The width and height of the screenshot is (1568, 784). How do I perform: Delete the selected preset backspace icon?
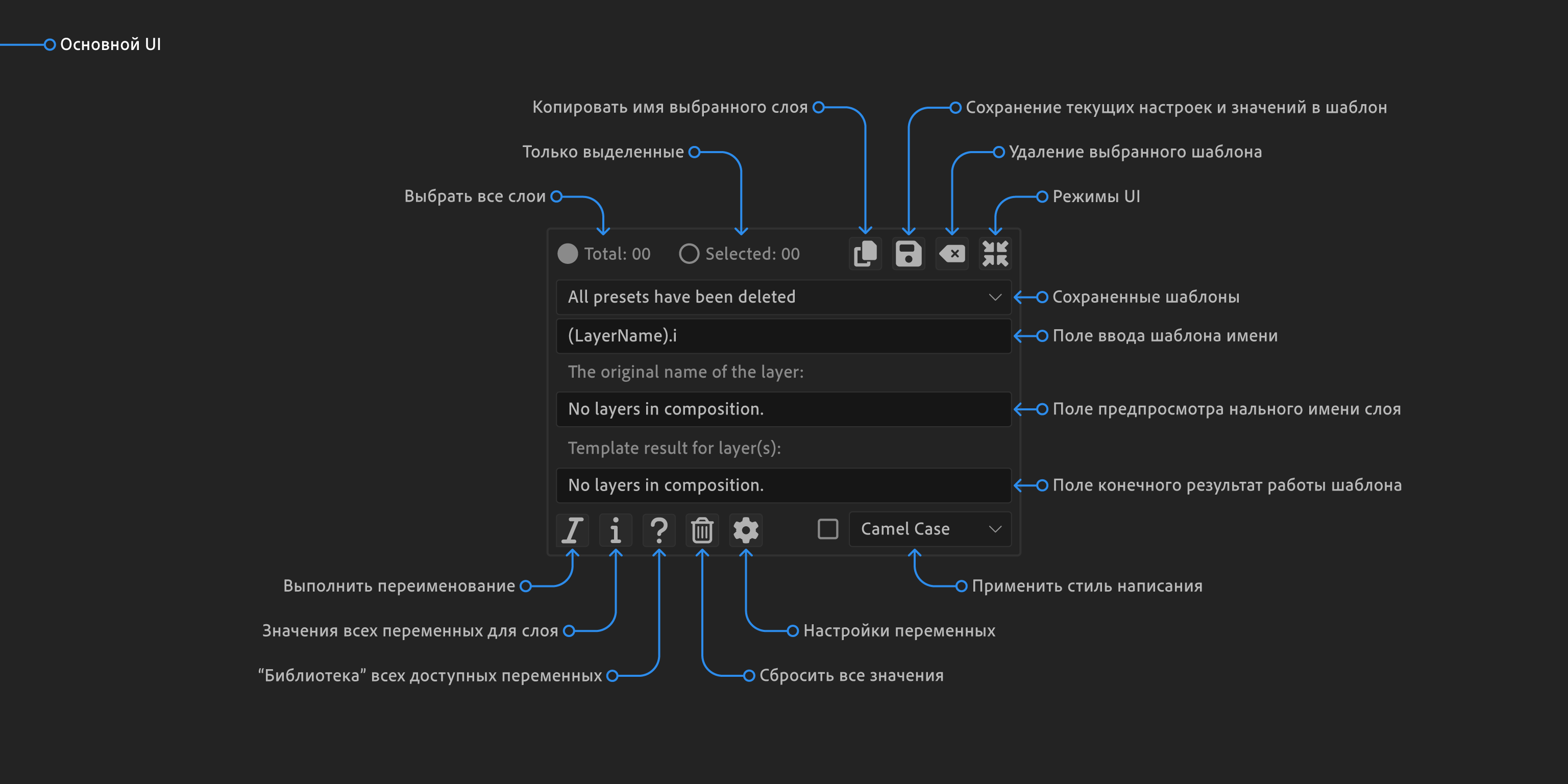952,253
